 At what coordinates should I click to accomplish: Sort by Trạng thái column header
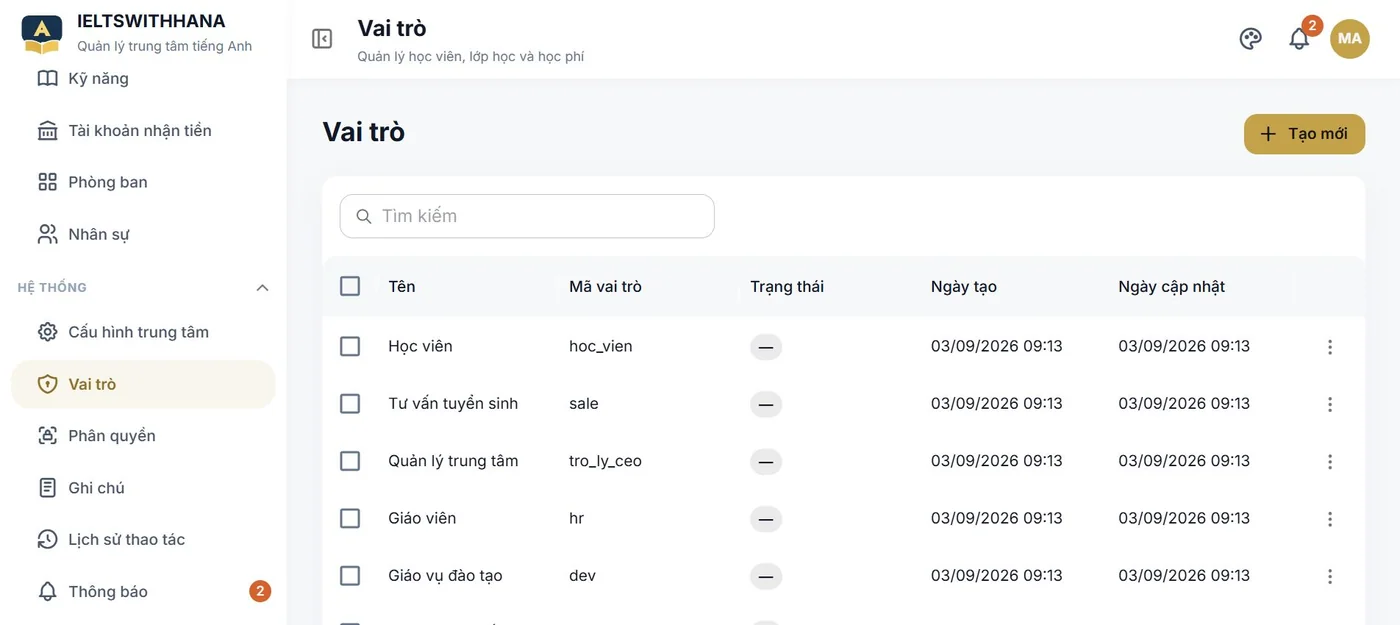(x=787, y=286)
